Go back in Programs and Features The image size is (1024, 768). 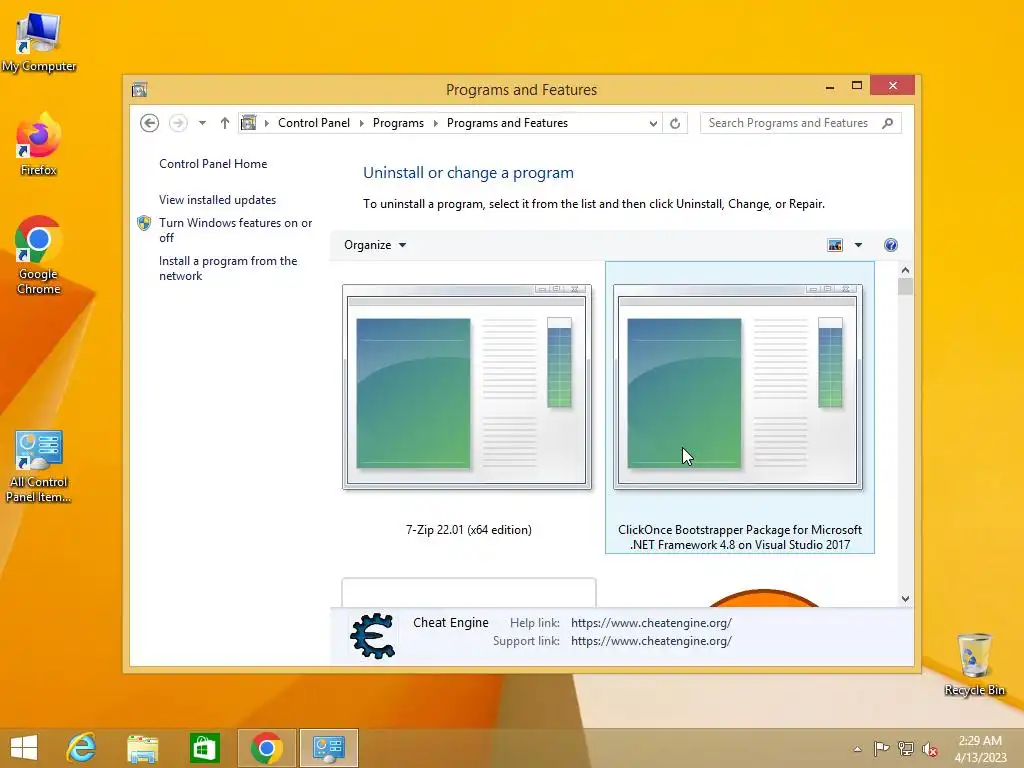tap(150, 123)
